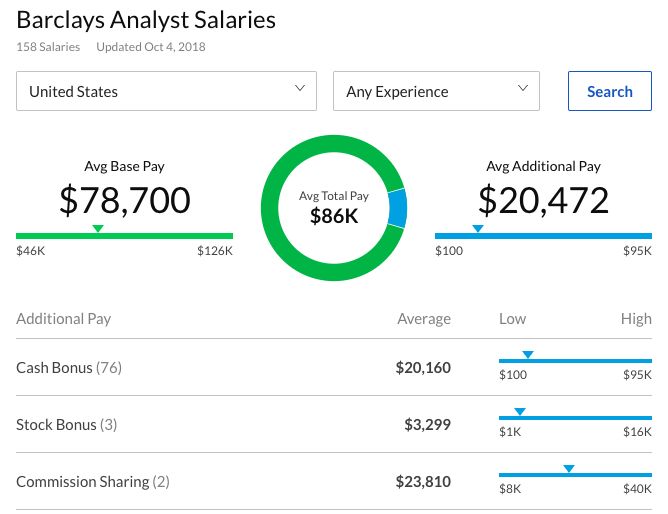Viewport: 668px width, 514px height.
Task: Click the Avg Base Pay label
Action: (x=124, y=166)
